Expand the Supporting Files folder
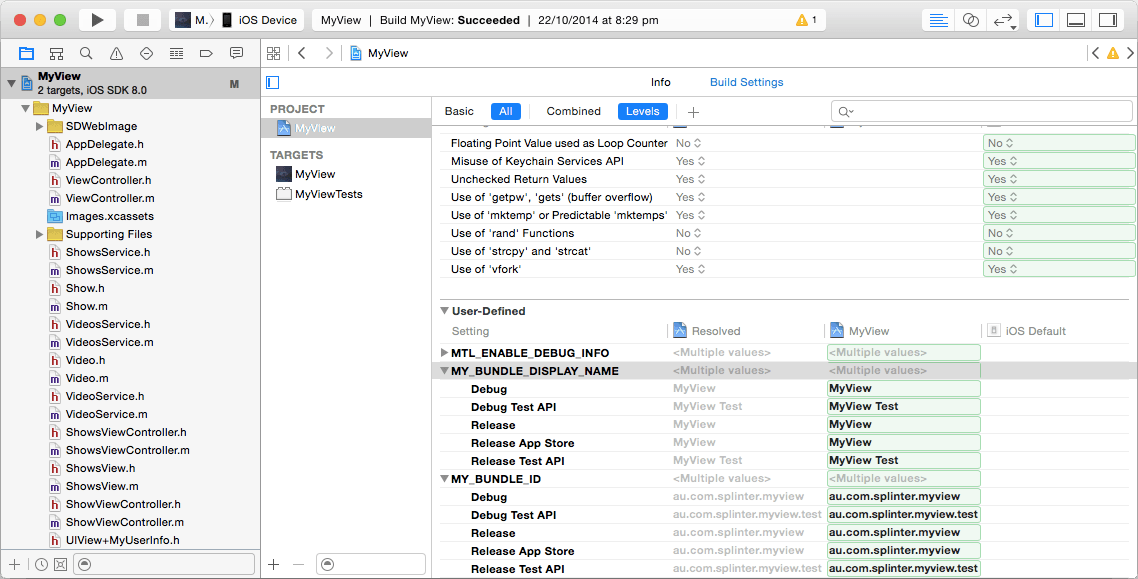The image size is (1138, 579). click(x=39, y=234)
